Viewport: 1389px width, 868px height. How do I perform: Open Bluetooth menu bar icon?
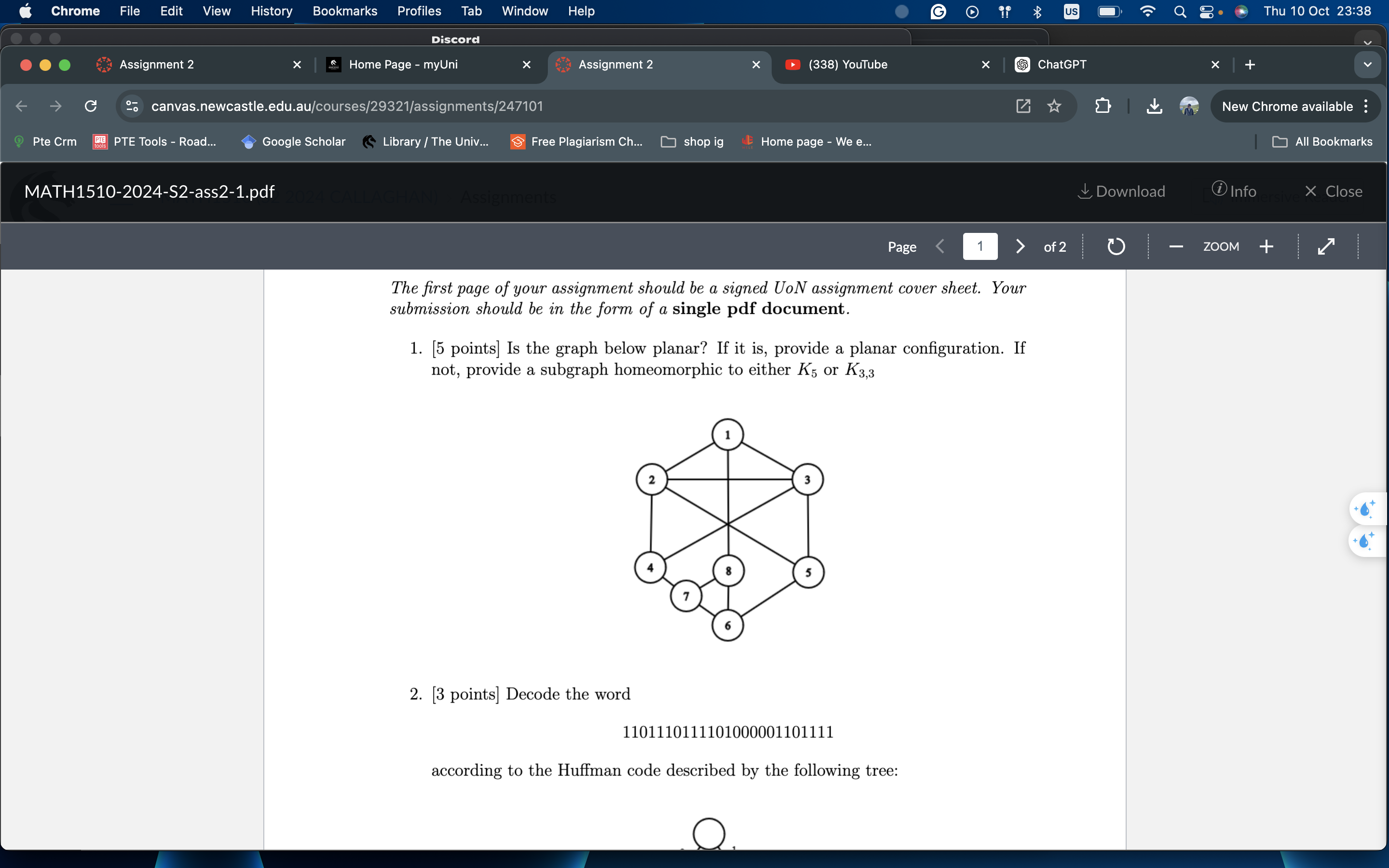coord(1037,11)
